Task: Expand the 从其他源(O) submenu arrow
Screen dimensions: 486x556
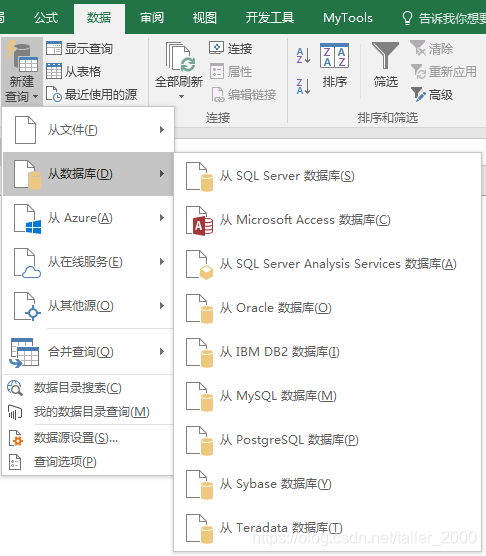Action: [162, 306]
